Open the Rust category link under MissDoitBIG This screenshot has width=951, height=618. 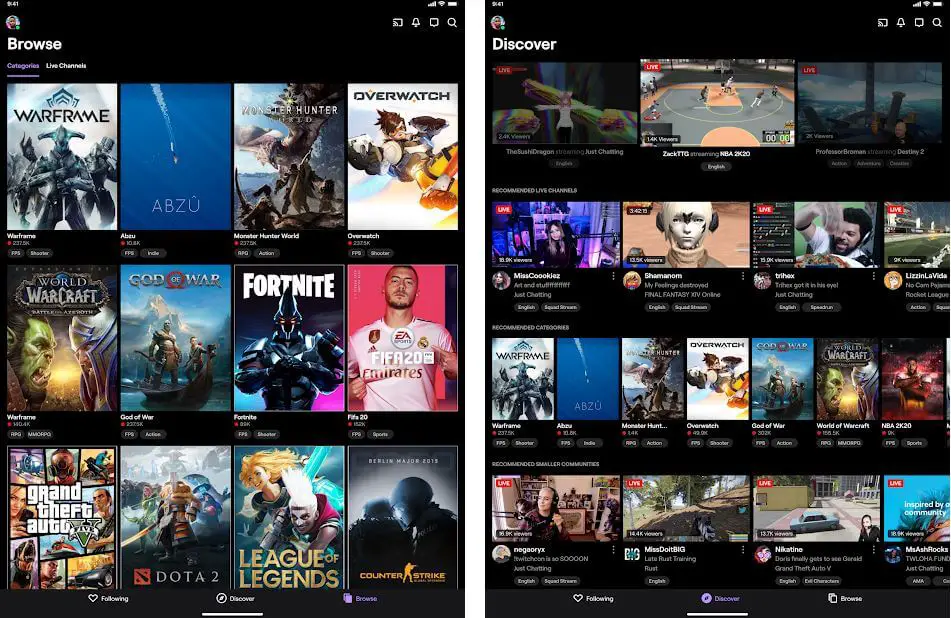tap(651, 568)
